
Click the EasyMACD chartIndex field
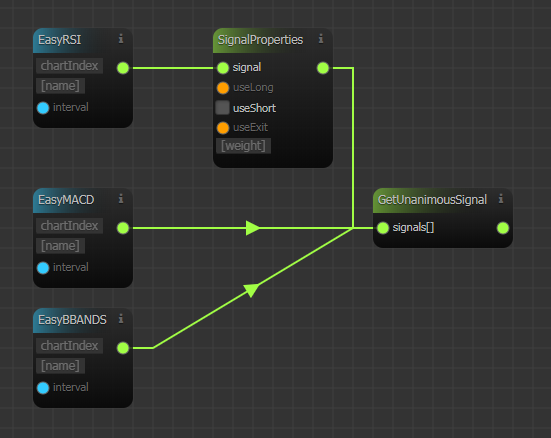tap(70, 226)
